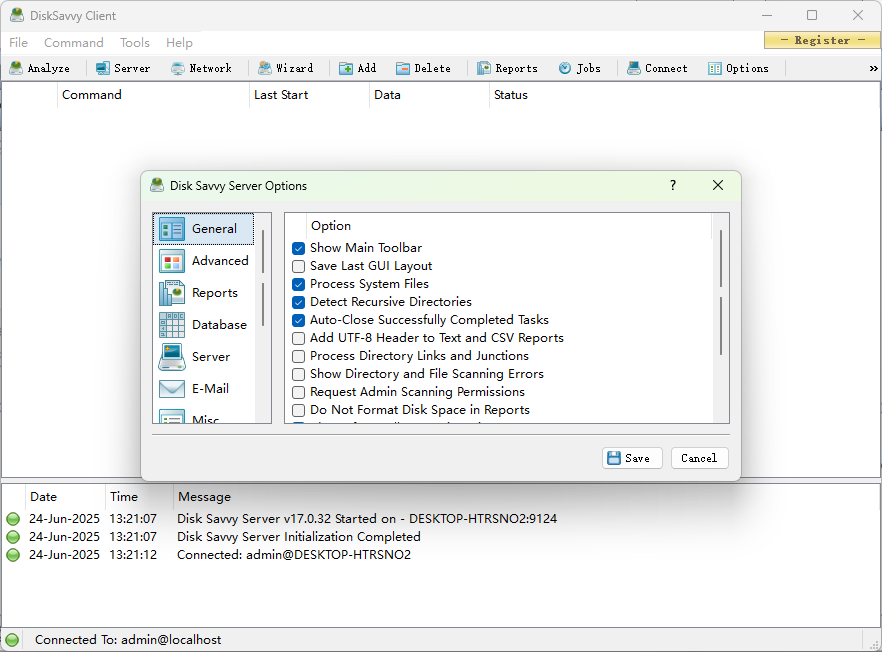Viewport: 882px width, 652px height.
Task: Open Options from the main toolbar
Action: 740,68
